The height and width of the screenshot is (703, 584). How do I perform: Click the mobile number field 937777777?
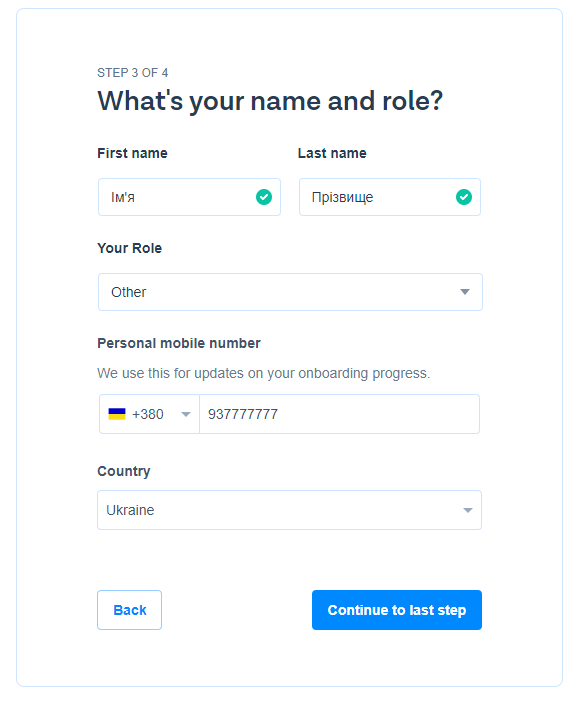pyautogui.click(x=339, y=414)
